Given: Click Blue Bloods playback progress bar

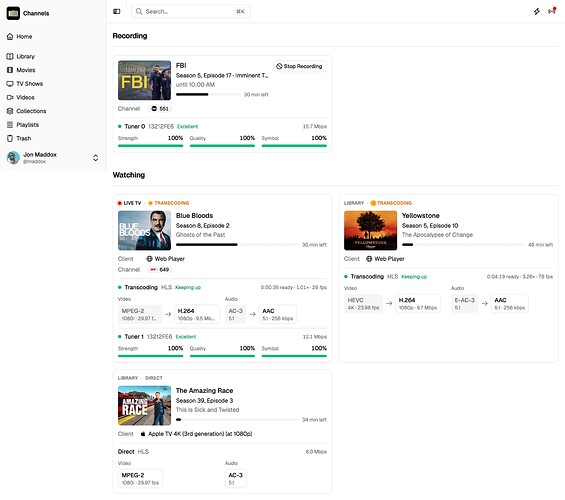Looking at the screenshot, I should [237, 245].
